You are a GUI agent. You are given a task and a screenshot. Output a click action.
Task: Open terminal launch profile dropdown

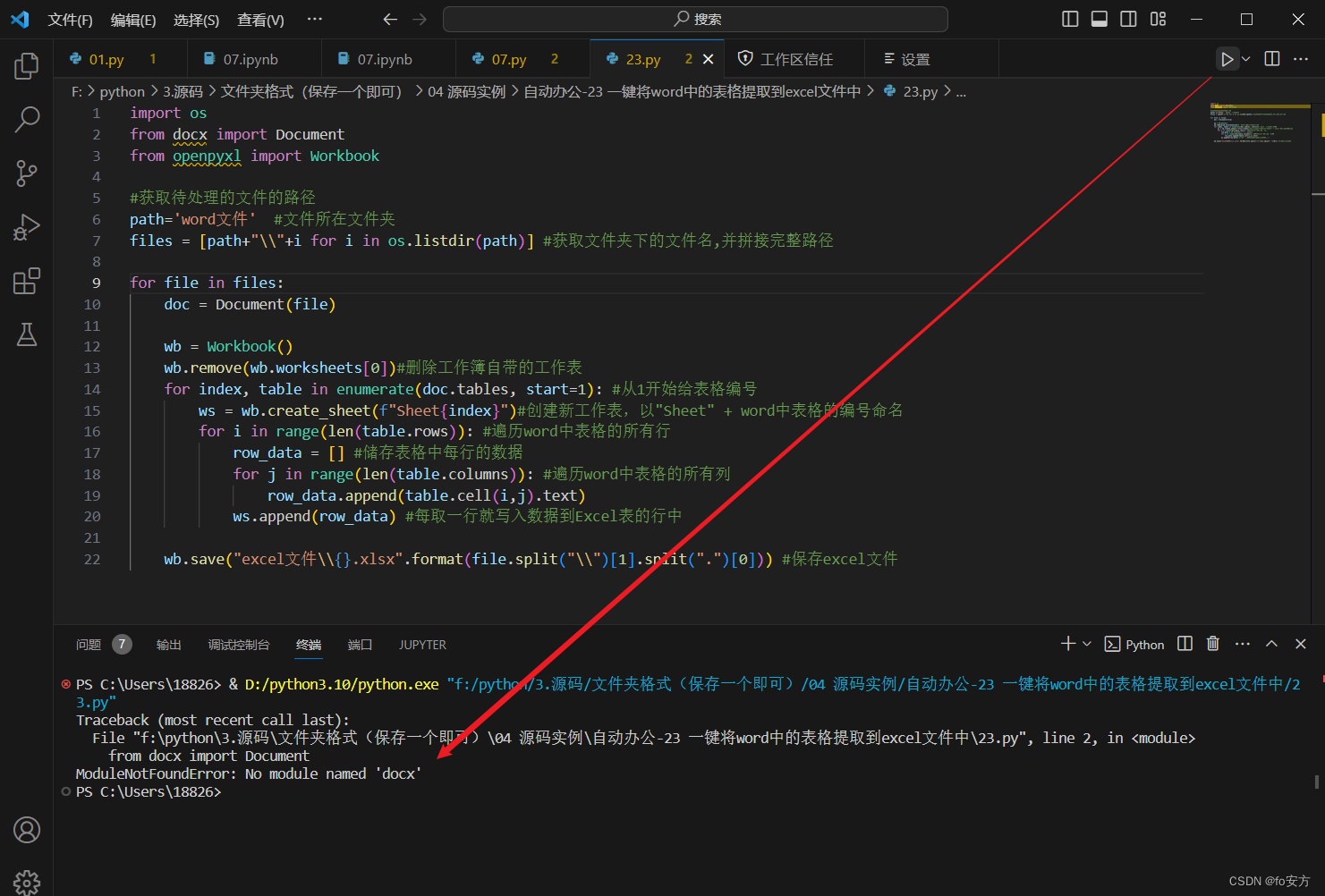(x=1087, y=644)
